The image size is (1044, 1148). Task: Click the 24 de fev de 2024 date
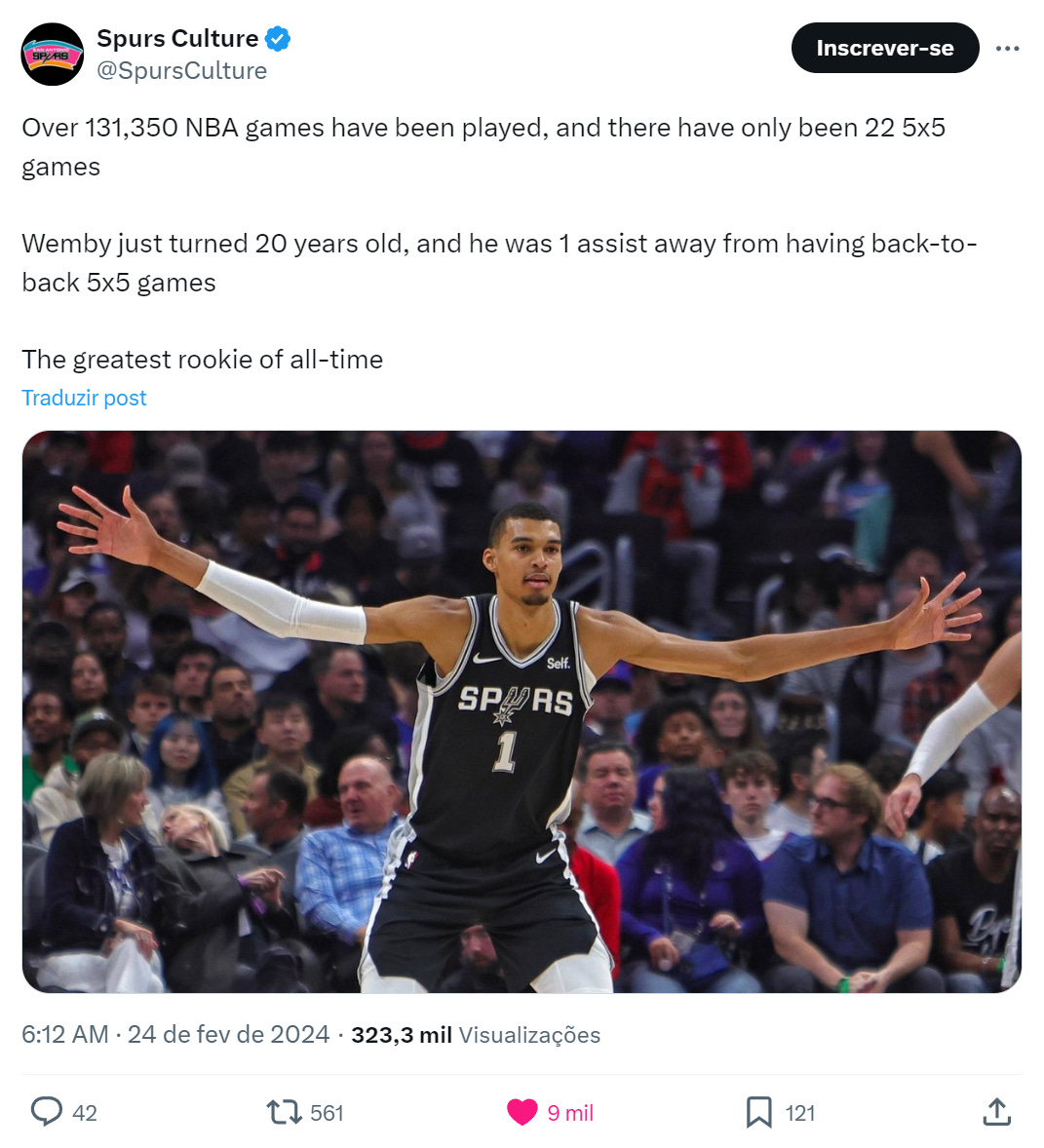(x=228, y=1035)
